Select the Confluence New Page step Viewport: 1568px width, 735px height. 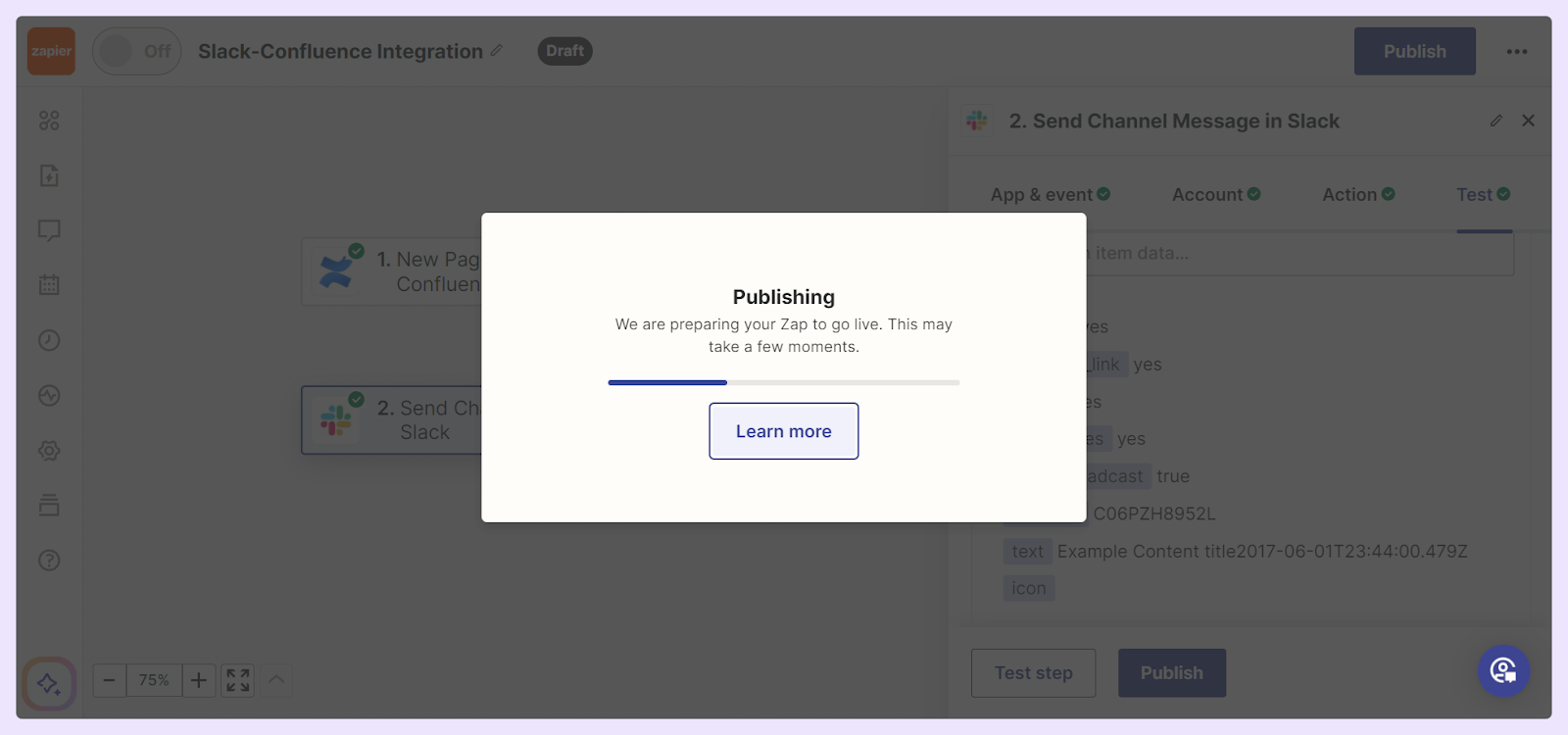click(x=392, y=271)
